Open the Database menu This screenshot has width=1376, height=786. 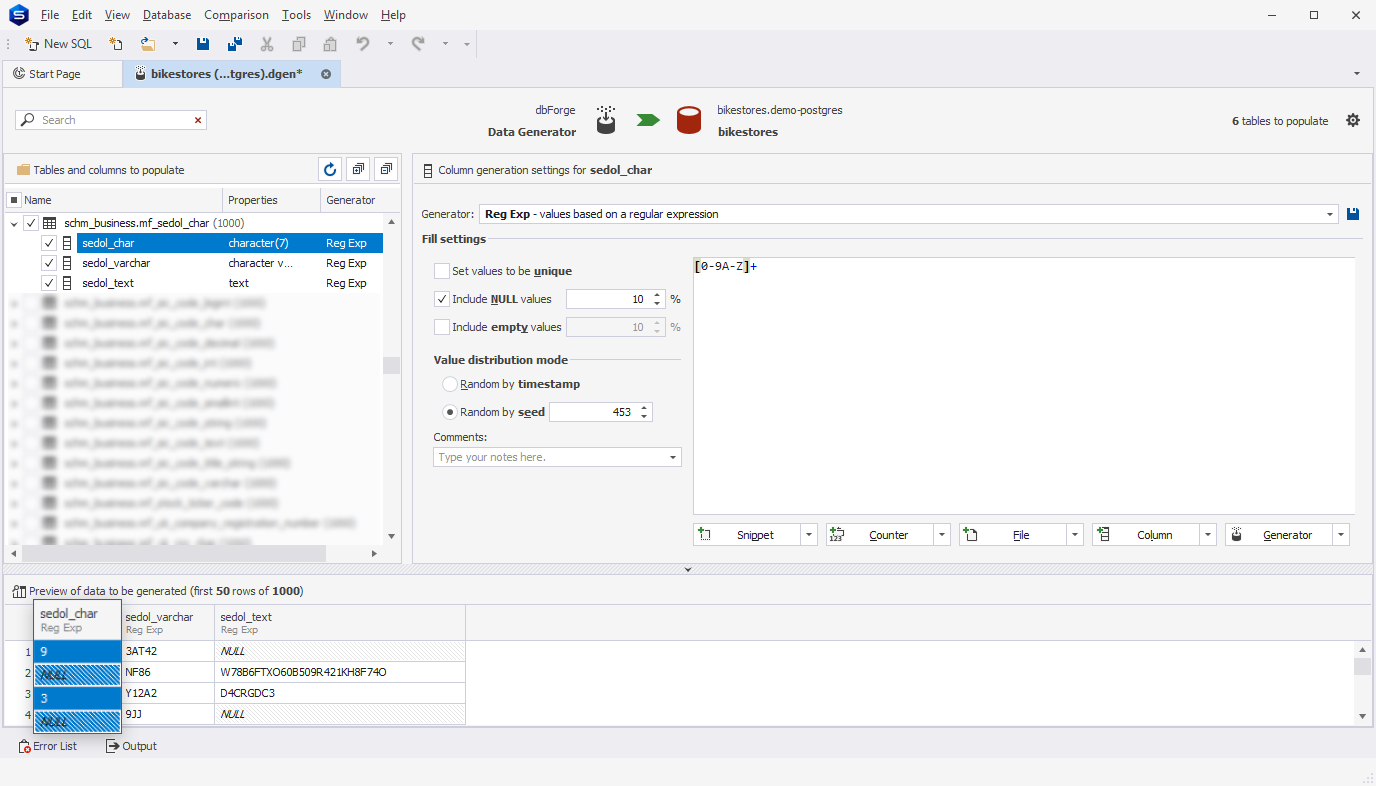coord(167,15)
